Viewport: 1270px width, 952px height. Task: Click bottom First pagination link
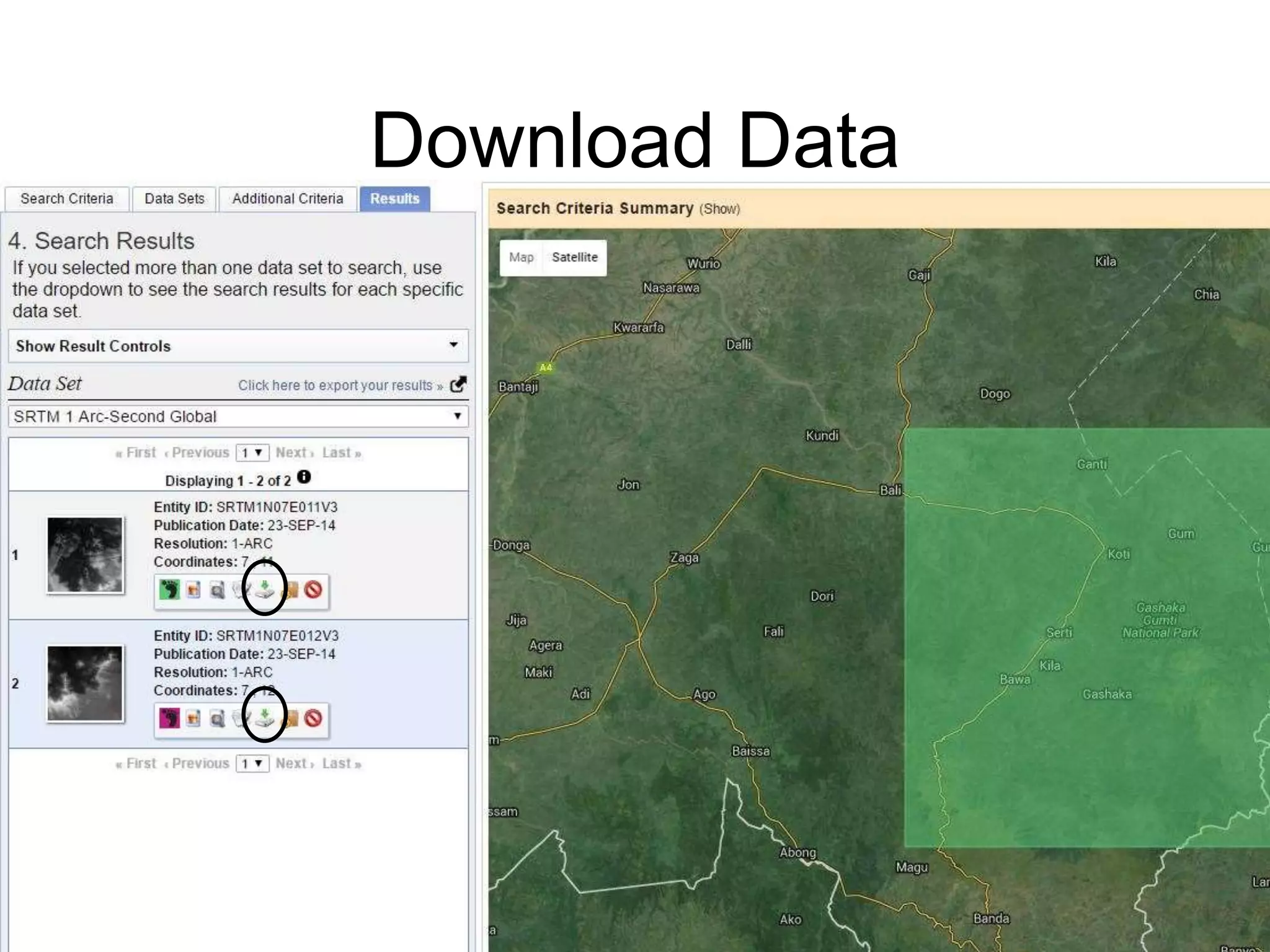coord(136,763)
